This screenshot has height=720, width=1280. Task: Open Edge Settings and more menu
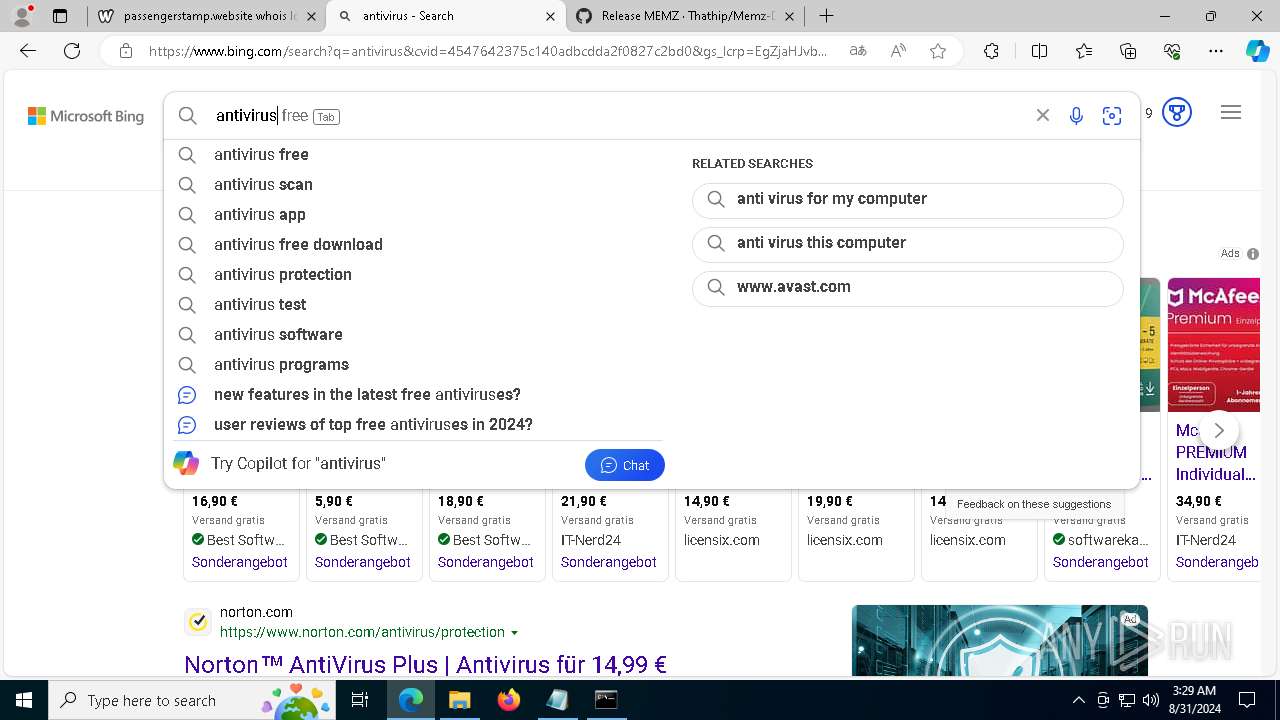pyautogui.click(x=1216, y=51)
